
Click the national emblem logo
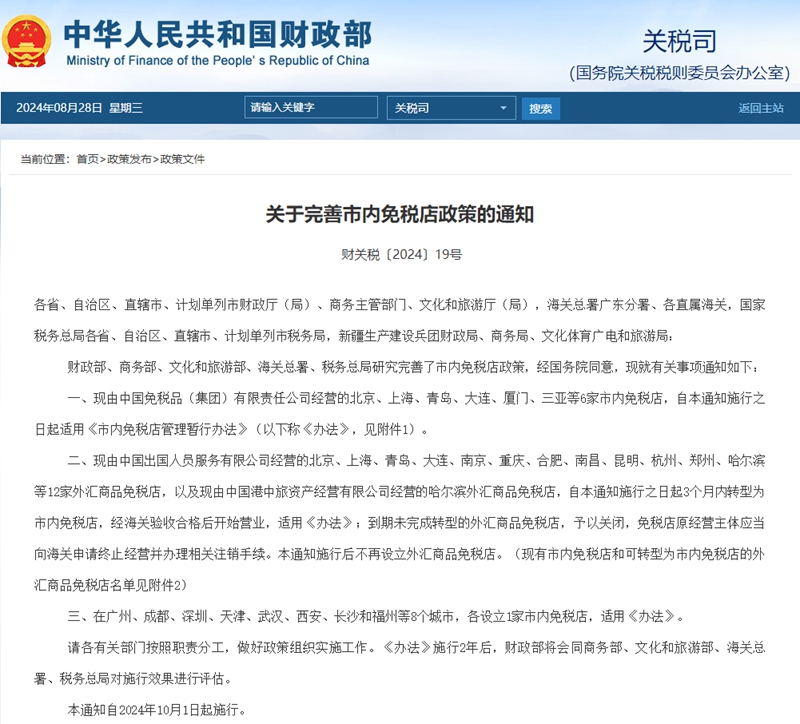pos(27,42)
